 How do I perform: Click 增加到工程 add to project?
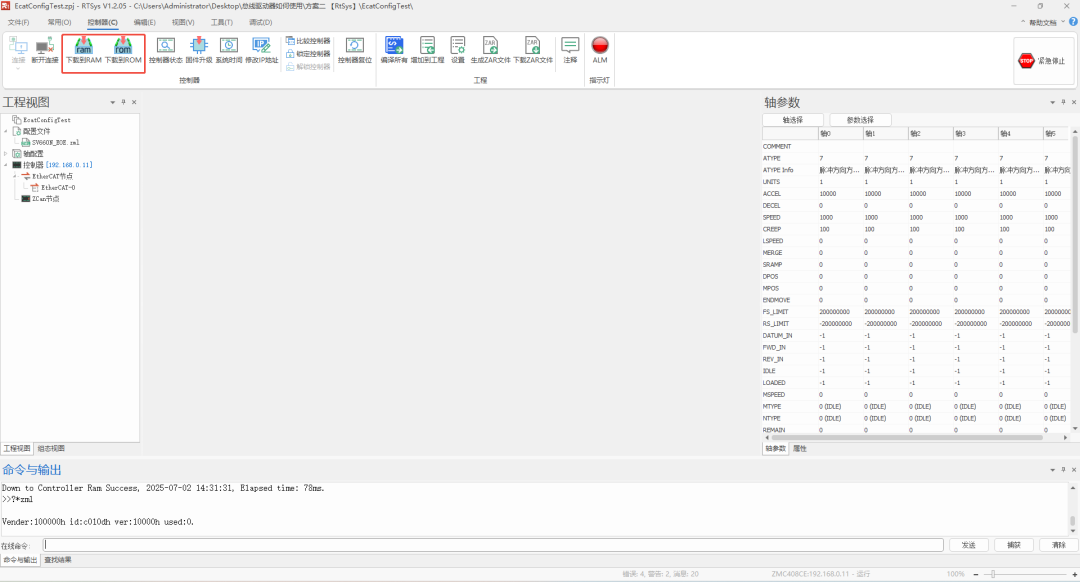pos(427,51)
